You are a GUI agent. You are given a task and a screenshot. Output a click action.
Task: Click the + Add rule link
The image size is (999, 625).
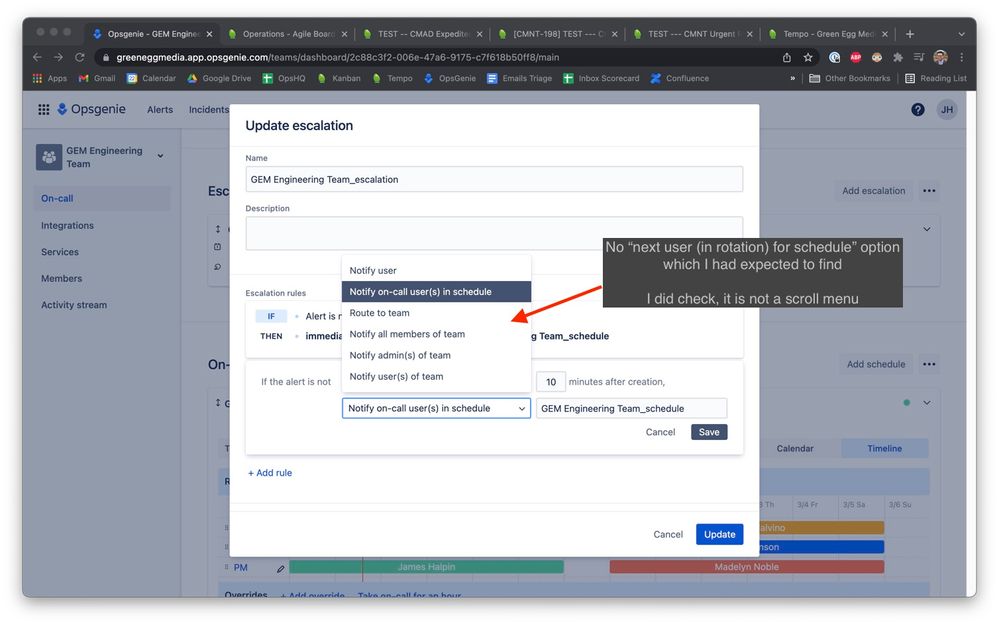pyautogui.click(x=270, y=473)
